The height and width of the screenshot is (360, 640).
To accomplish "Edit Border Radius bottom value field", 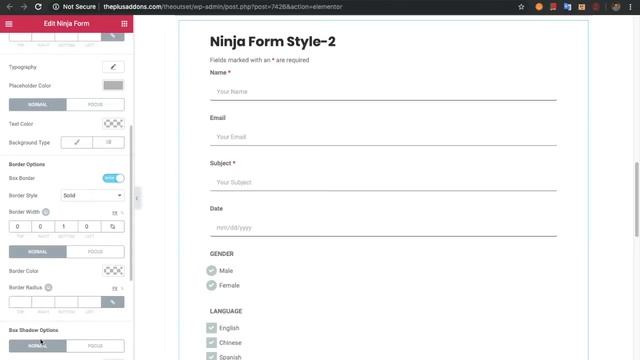I will [x=66, y=302].
